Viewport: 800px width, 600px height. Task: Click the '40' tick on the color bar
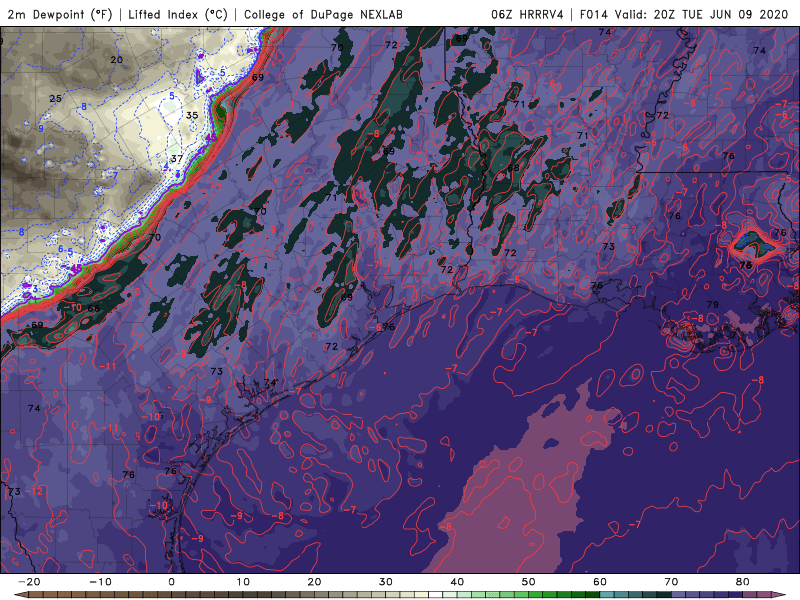pyautogui.click(x=457, y=582)
